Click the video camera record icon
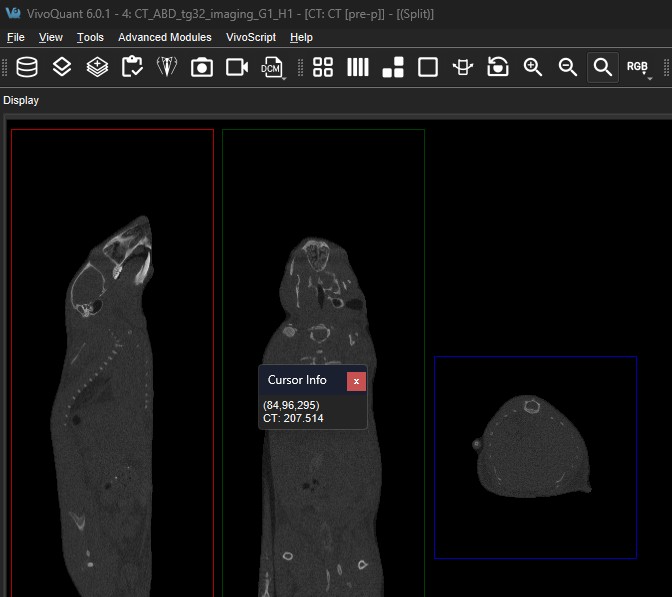672x597 pixels. (237, 67)
